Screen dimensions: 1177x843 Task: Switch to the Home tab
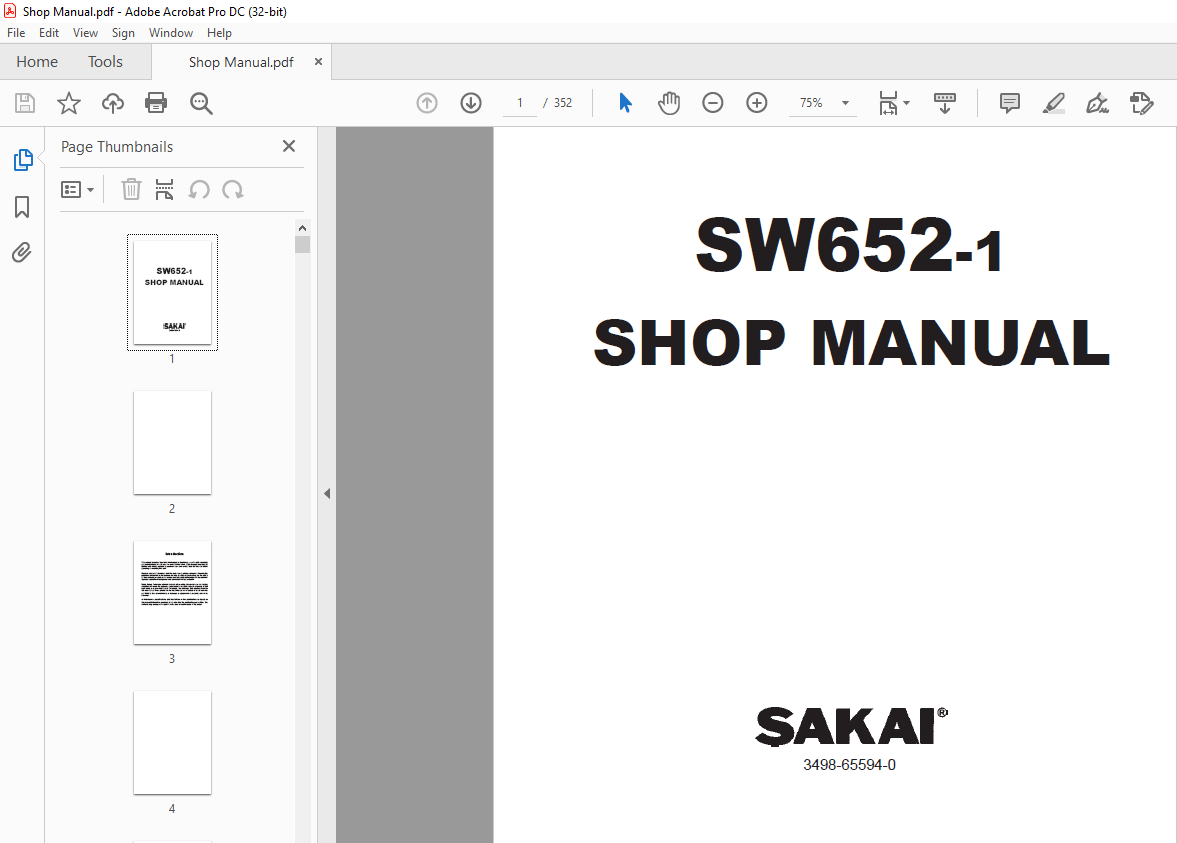(37, 62)
